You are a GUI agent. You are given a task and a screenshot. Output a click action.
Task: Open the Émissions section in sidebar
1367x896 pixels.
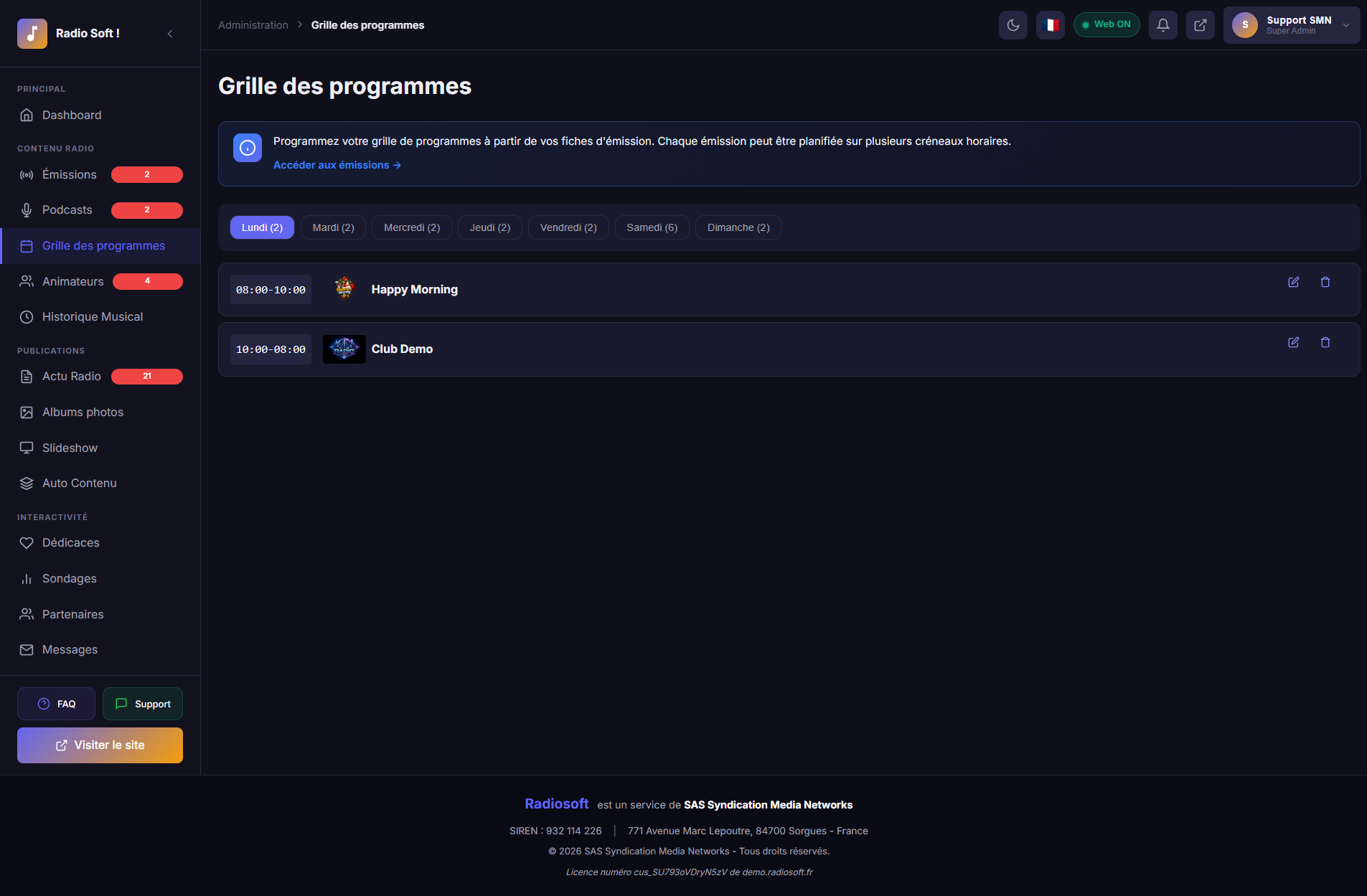(70, 174)
